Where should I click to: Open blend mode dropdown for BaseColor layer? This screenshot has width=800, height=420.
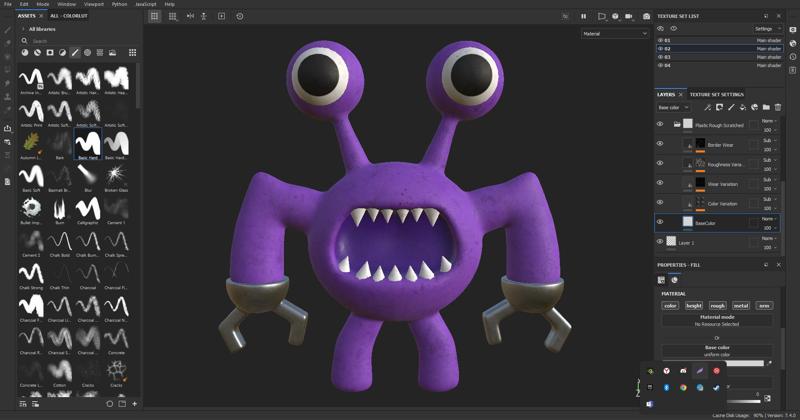769,218
